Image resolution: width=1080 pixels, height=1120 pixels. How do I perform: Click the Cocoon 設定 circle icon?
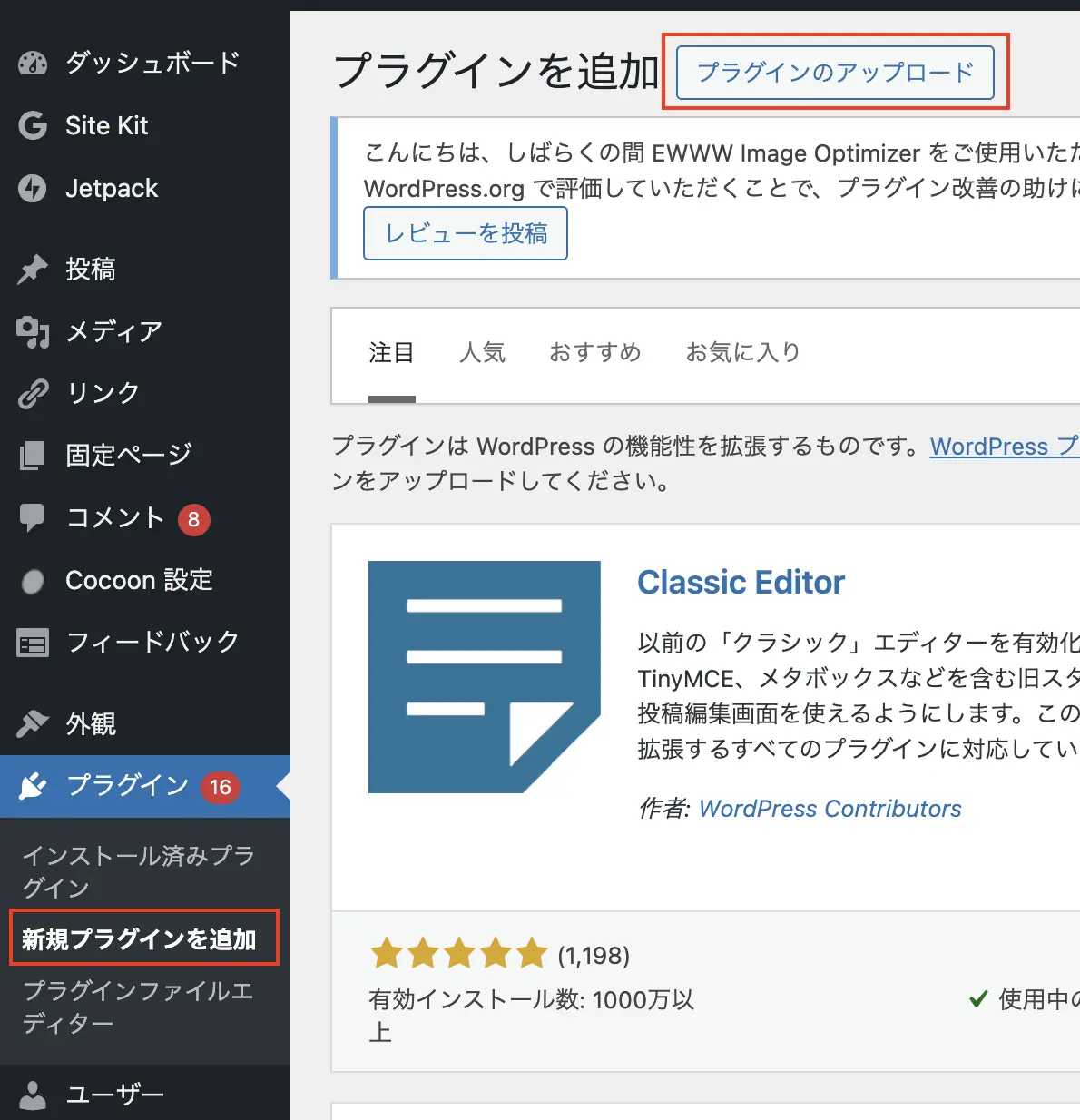click(x=33, y=580)
